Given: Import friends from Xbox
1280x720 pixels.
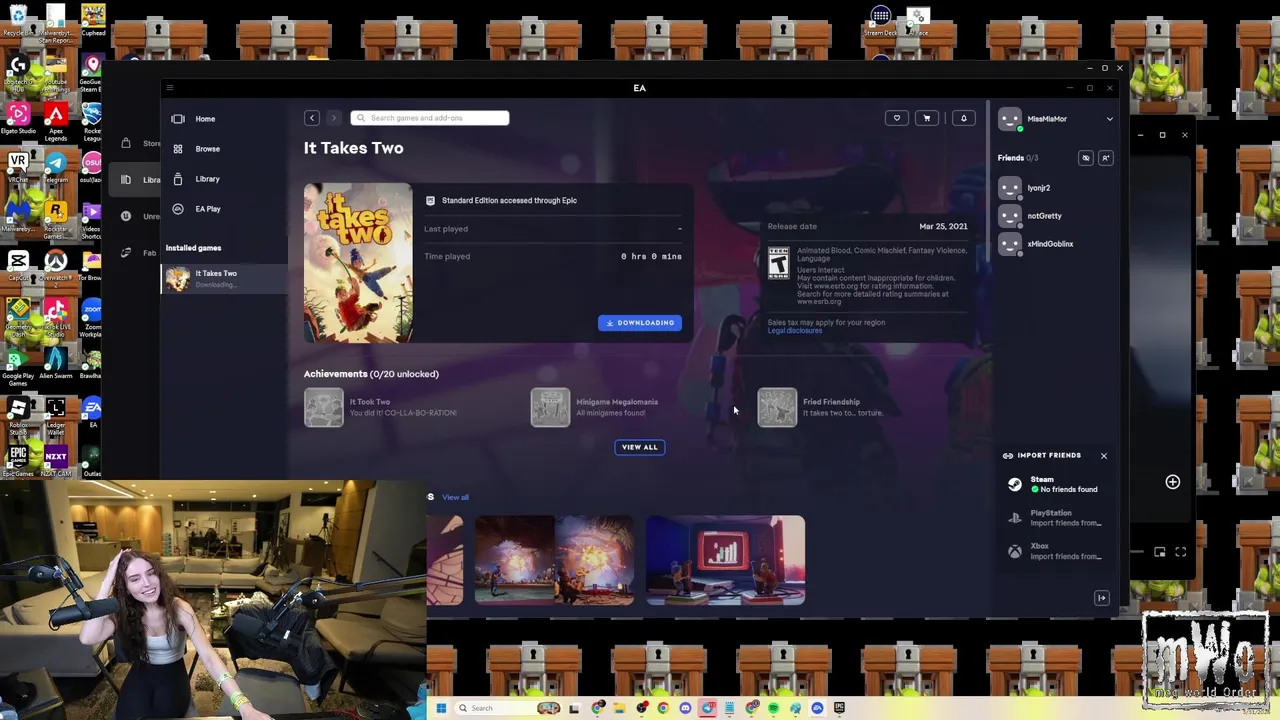Looking at the screenshot, I should coord(1055,551).
